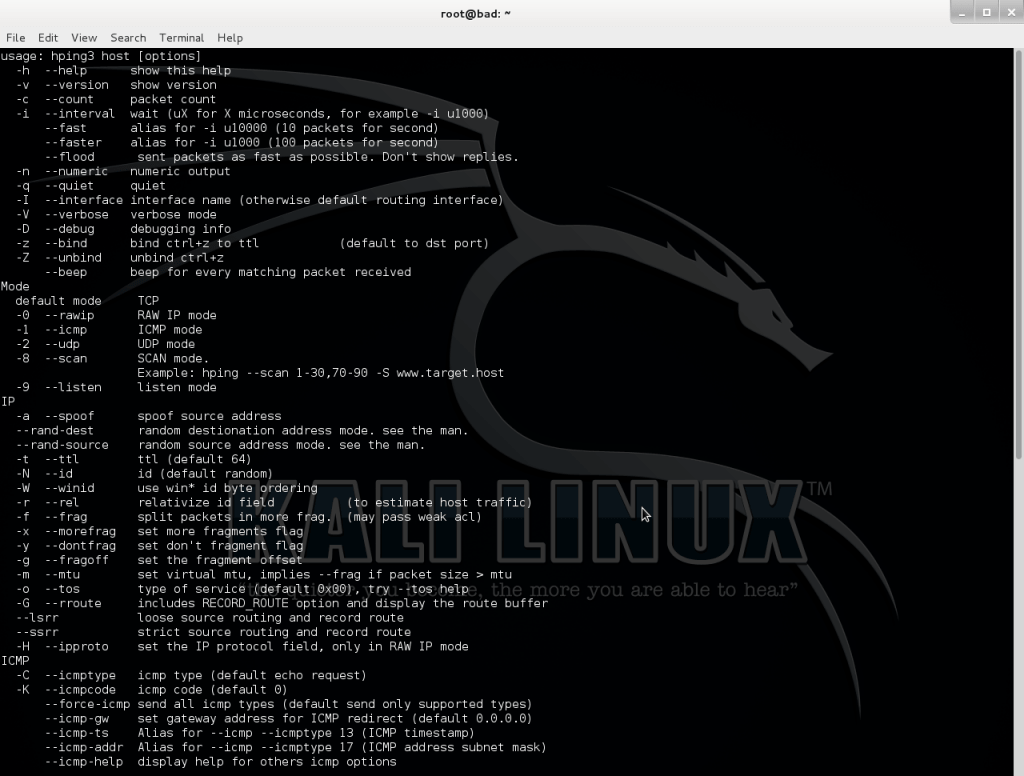The image size is (1024, 776).
Task: Click the '--rawip' option text
Action: [x=69, y=315]
